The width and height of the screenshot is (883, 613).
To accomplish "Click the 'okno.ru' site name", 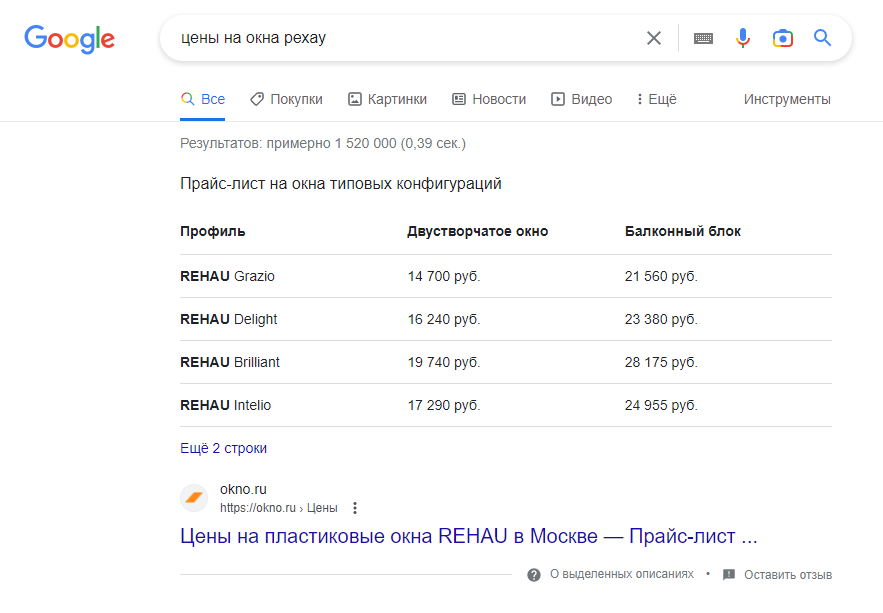I will click(x=243, y=489).
